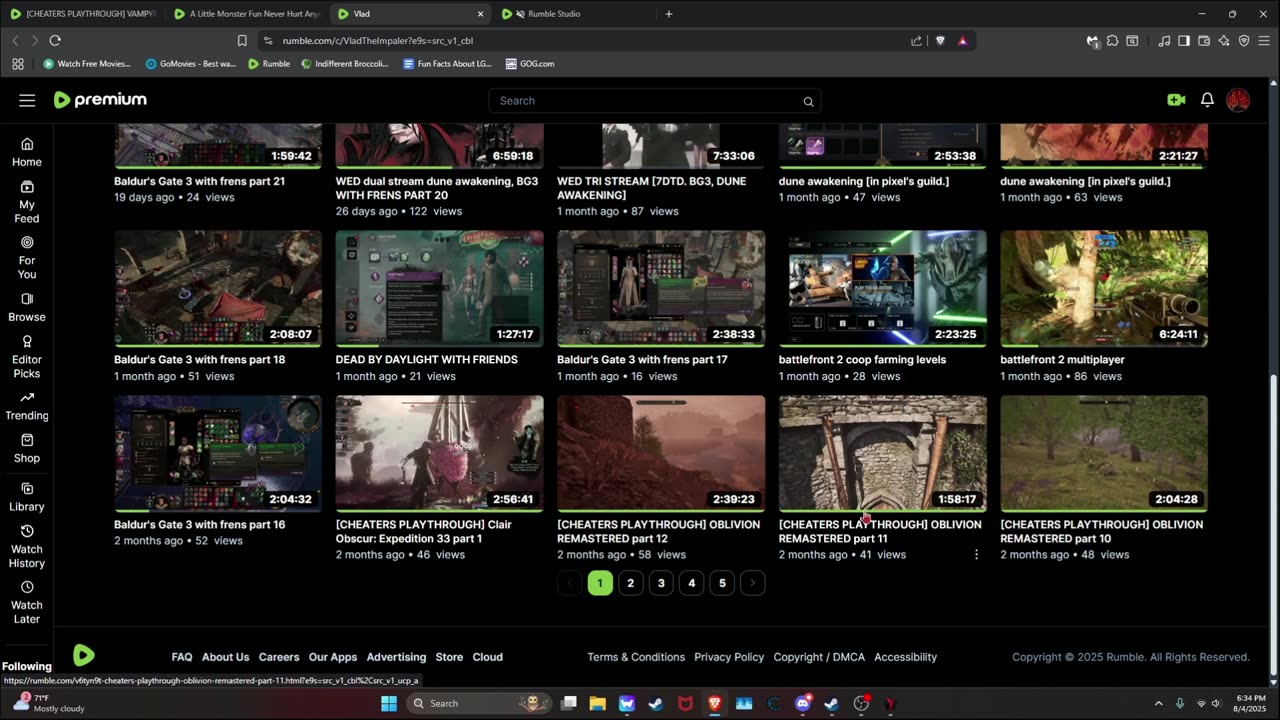Open a new browser tab
This screenshot has height=720, width=1280.
tap(669, 14)
